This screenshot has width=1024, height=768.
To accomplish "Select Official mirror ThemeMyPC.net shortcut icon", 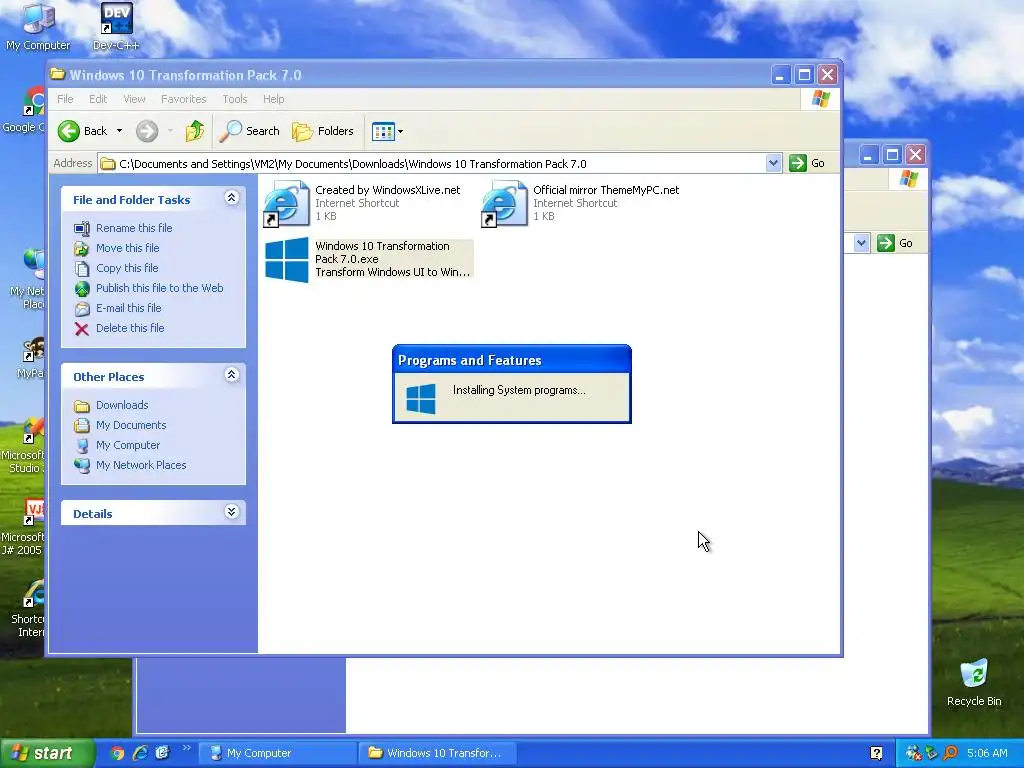I will click(504, 204).
